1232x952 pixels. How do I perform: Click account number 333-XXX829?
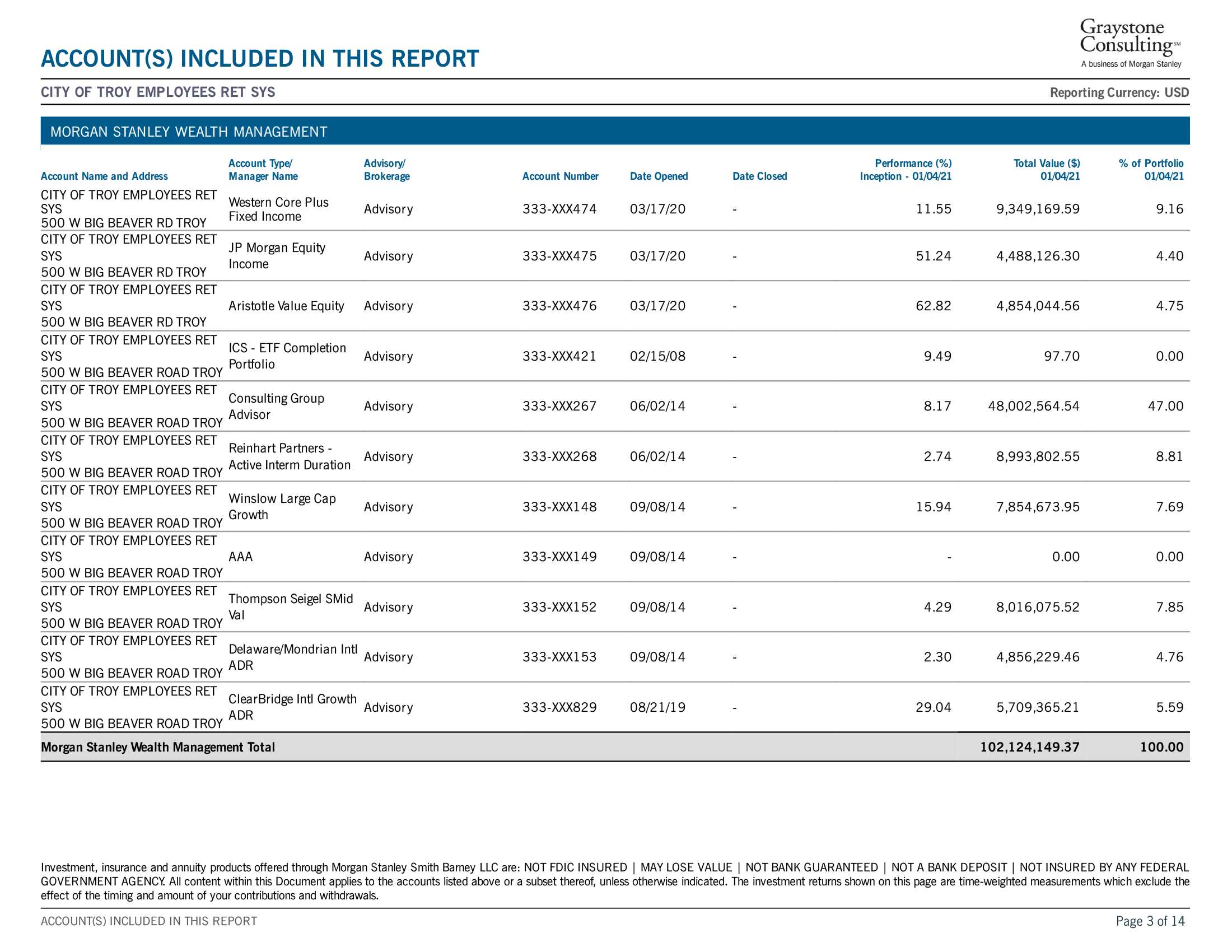click(559, 707)
